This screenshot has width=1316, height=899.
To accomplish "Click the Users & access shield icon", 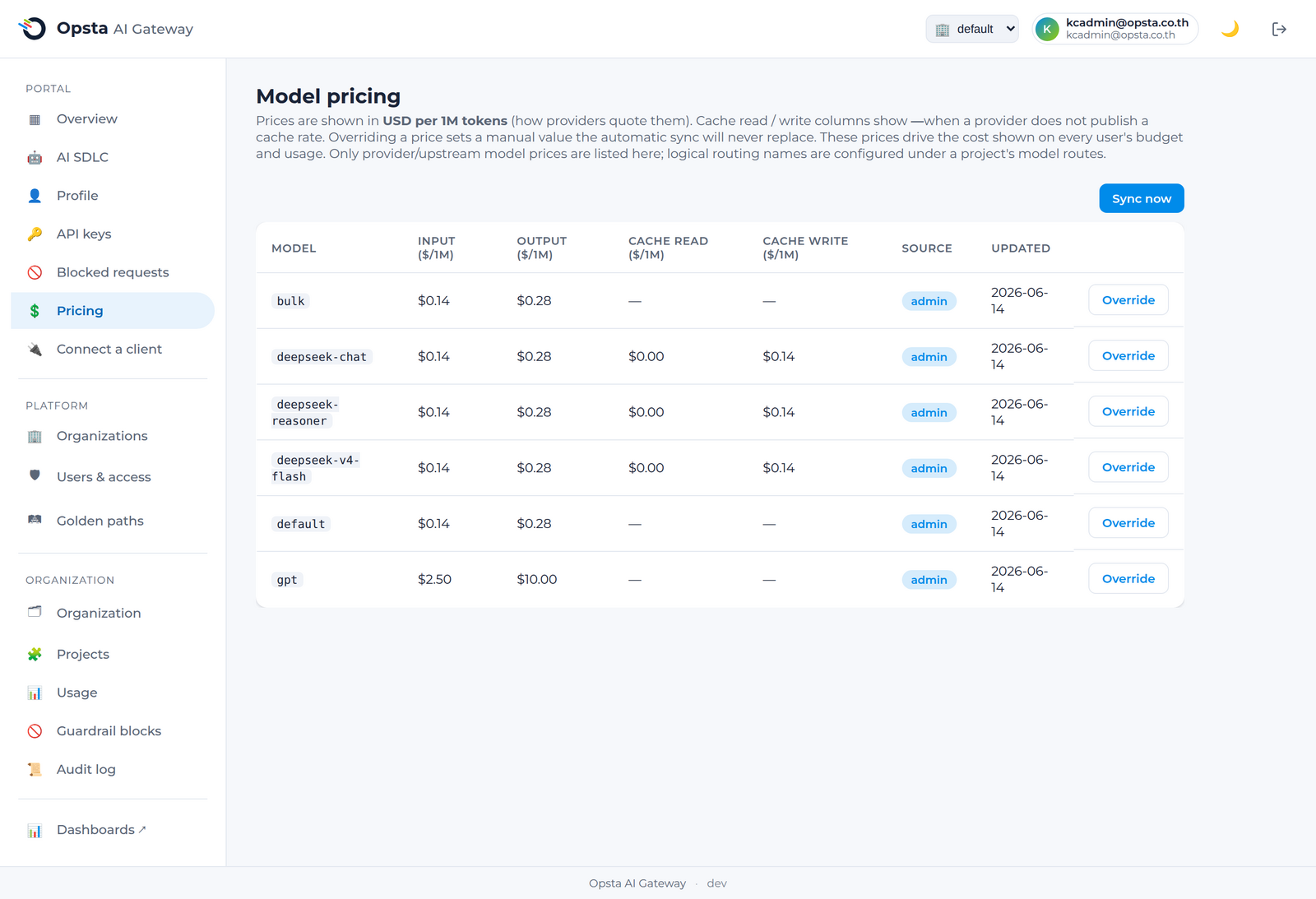I will (x=35, y=475).
